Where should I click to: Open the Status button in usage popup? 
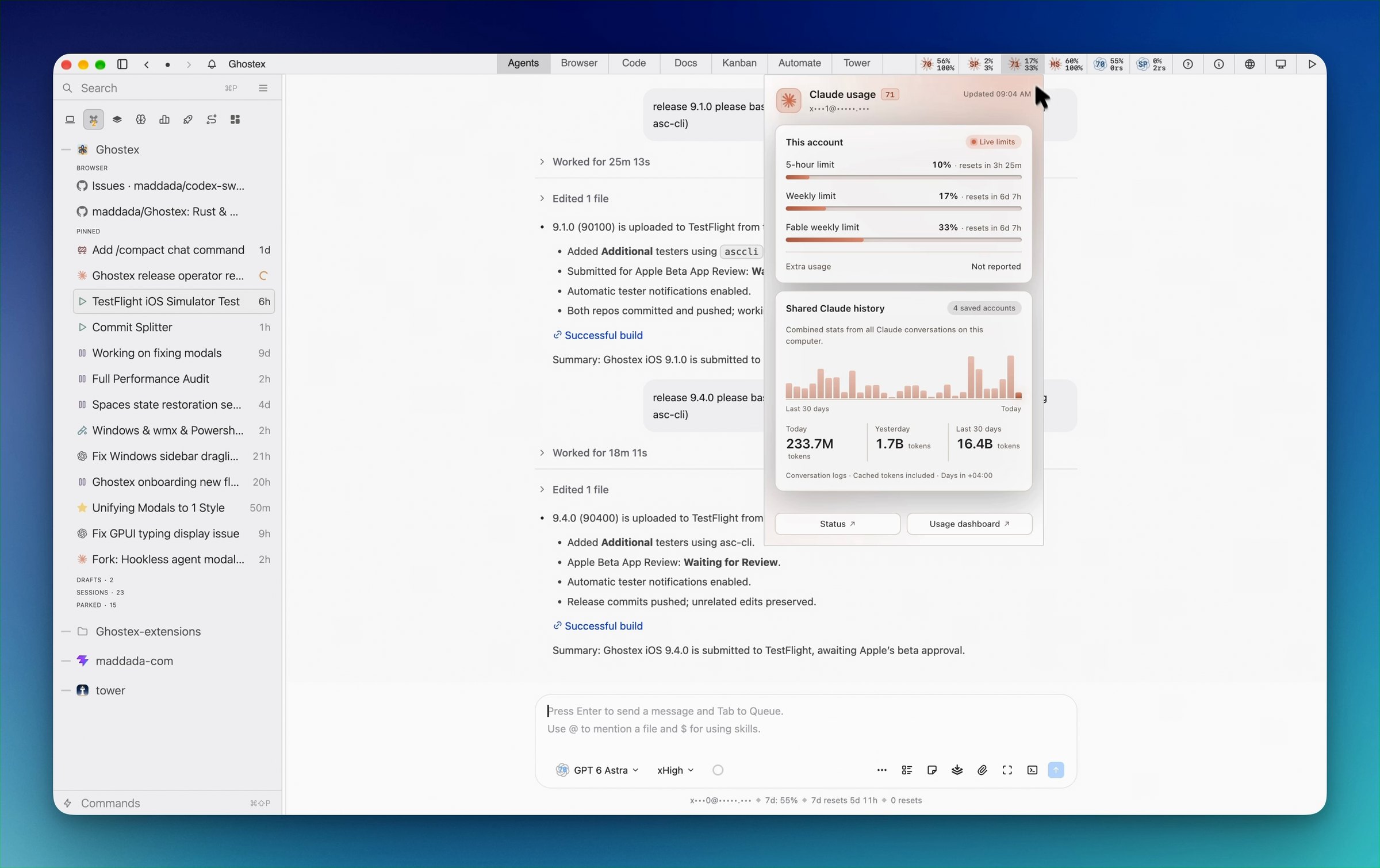pyautogui.click(x=837, y=524)
